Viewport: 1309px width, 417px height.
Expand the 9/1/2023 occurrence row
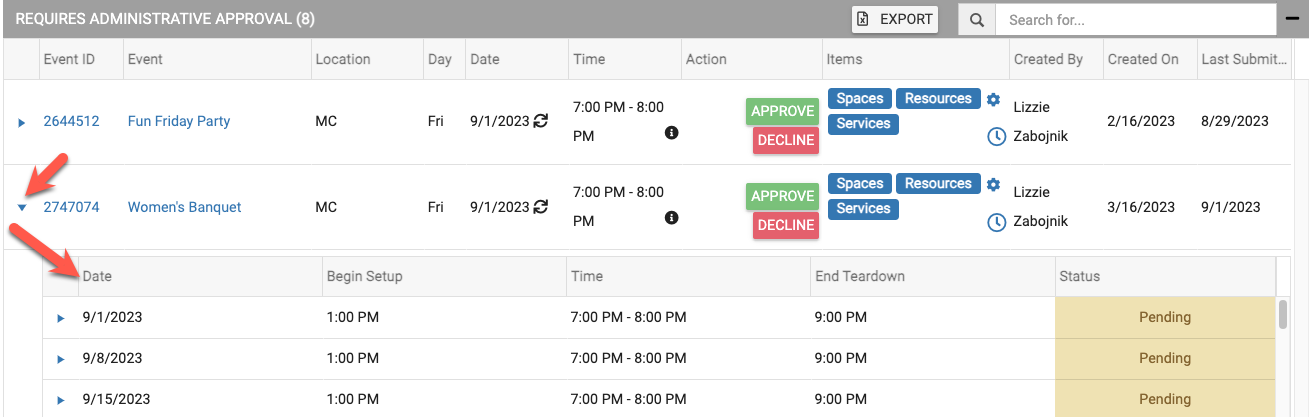60,318
